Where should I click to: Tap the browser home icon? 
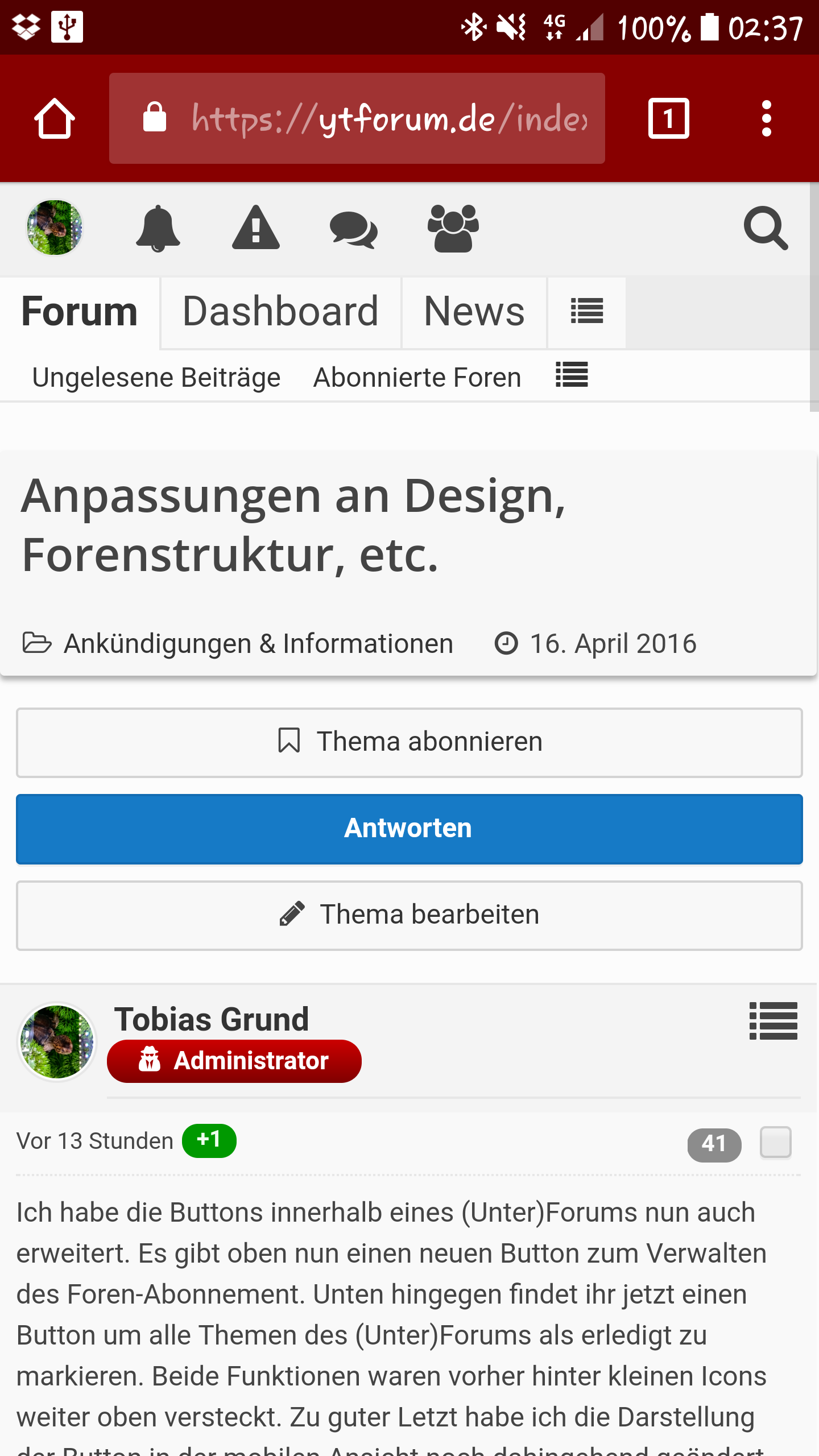click(55, 118)
